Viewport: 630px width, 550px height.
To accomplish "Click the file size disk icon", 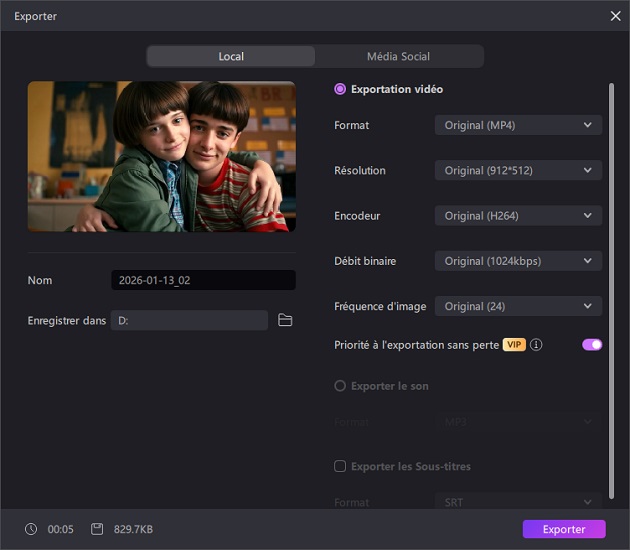I will pyautogui.click(x=97, y=529).
